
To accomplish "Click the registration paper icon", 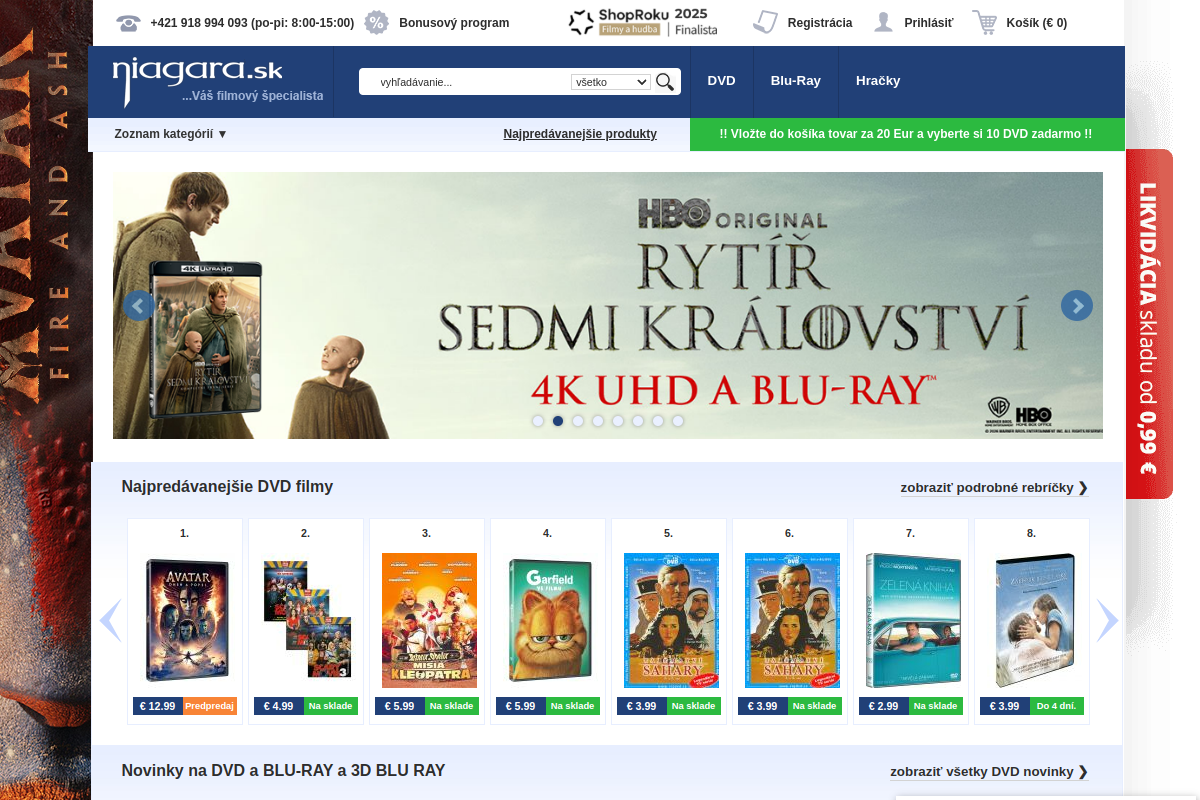I will tap(765, 22).
